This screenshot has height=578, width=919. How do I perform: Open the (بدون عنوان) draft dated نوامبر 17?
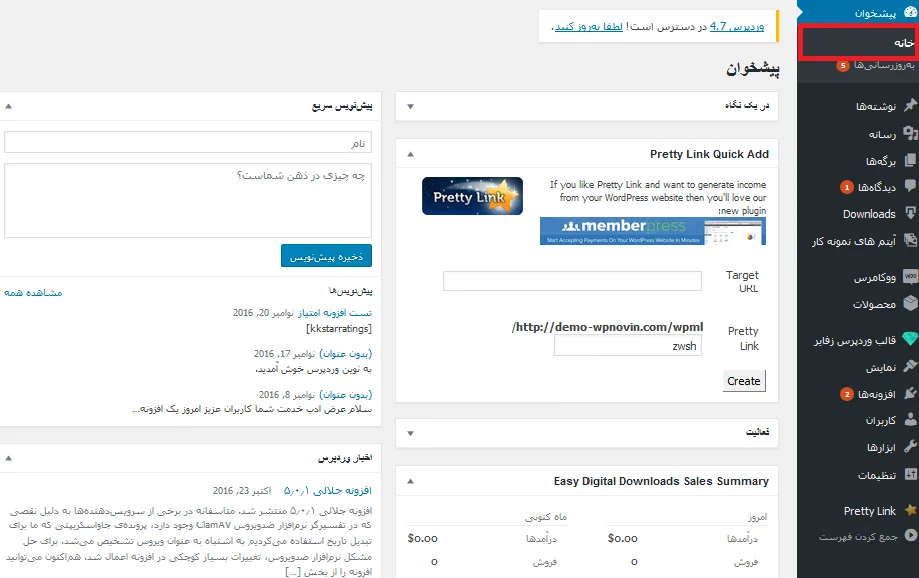[346, 353]
